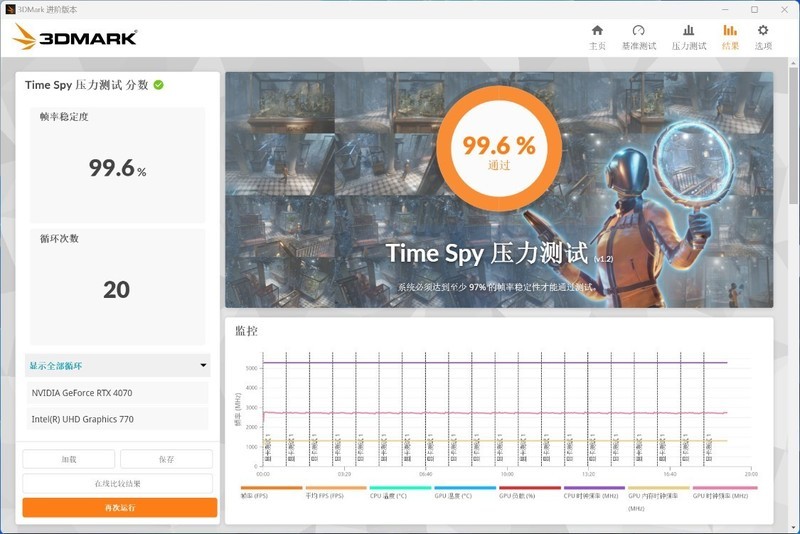Viewport: 800px width, 534px height.
Task: Open the benchmark tests gauge icon
Action: click(638, 31)
